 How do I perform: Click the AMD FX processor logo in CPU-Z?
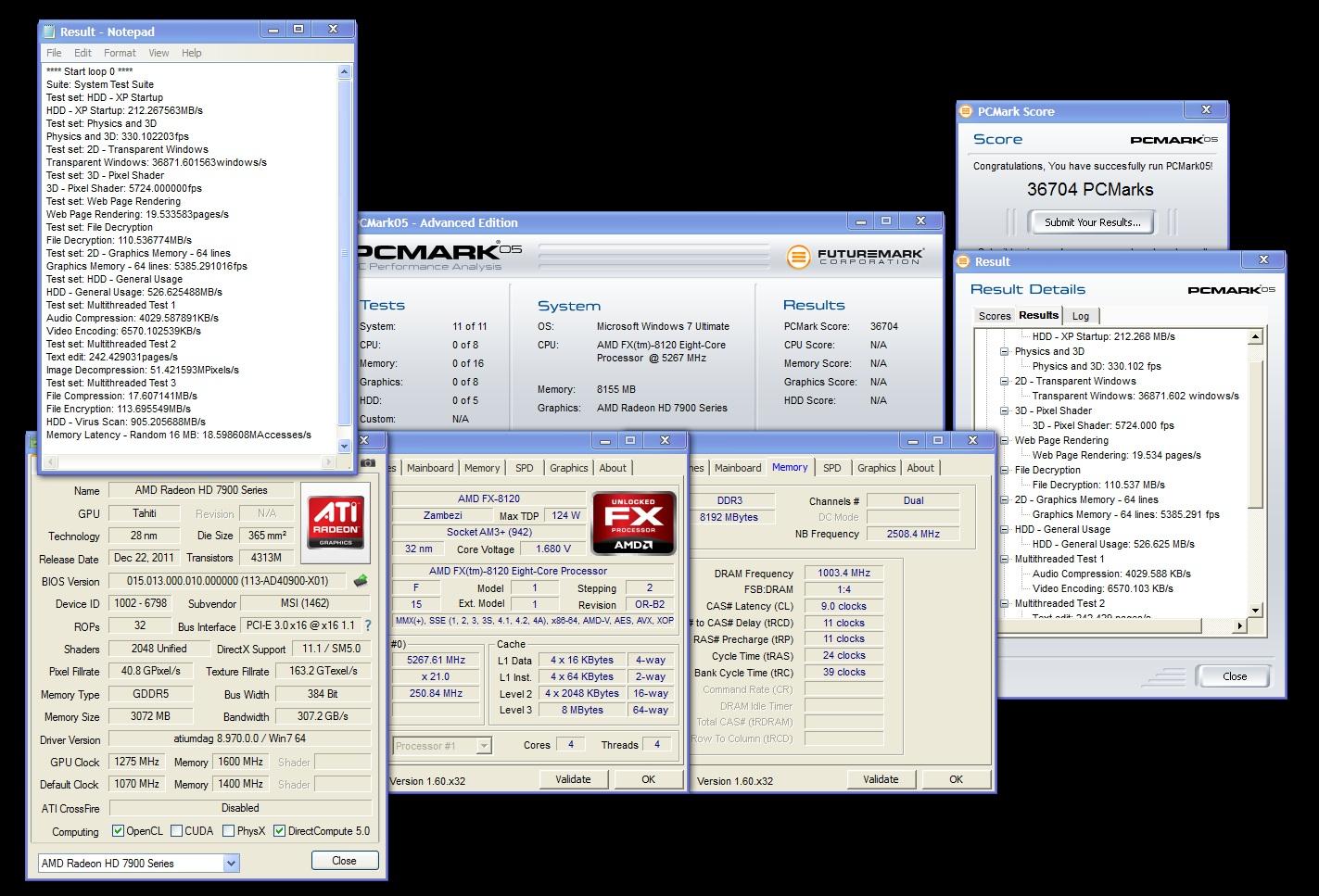[634, 524]
